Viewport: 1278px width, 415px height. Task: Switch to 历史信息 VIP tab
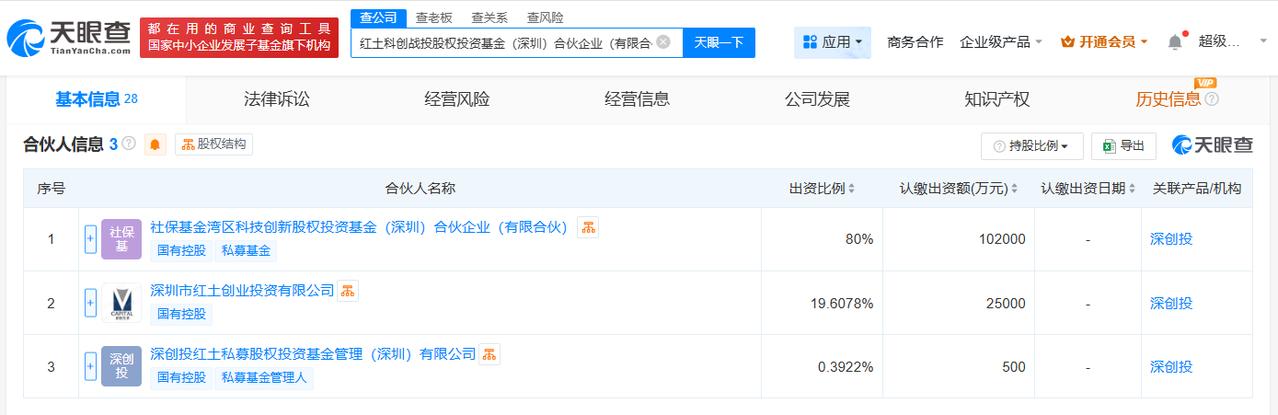coord(1168,99)
